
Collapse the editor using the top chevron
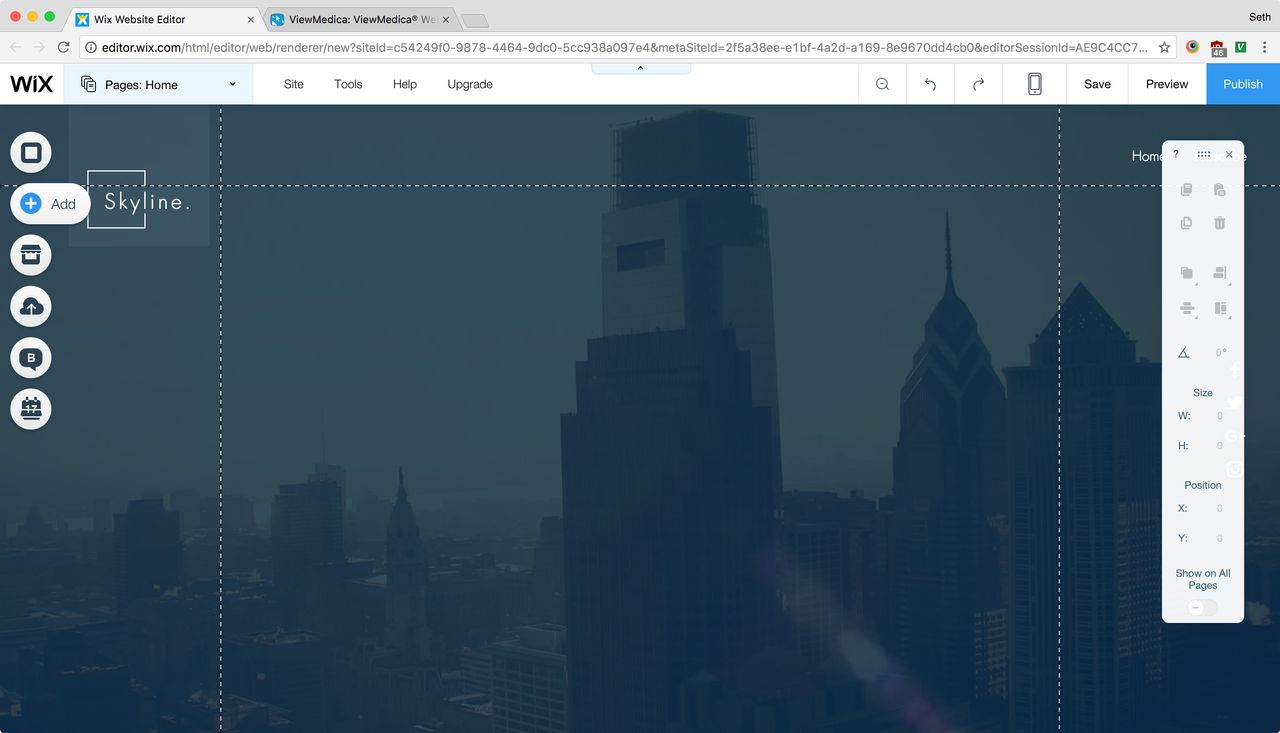(x=640, y=67)
